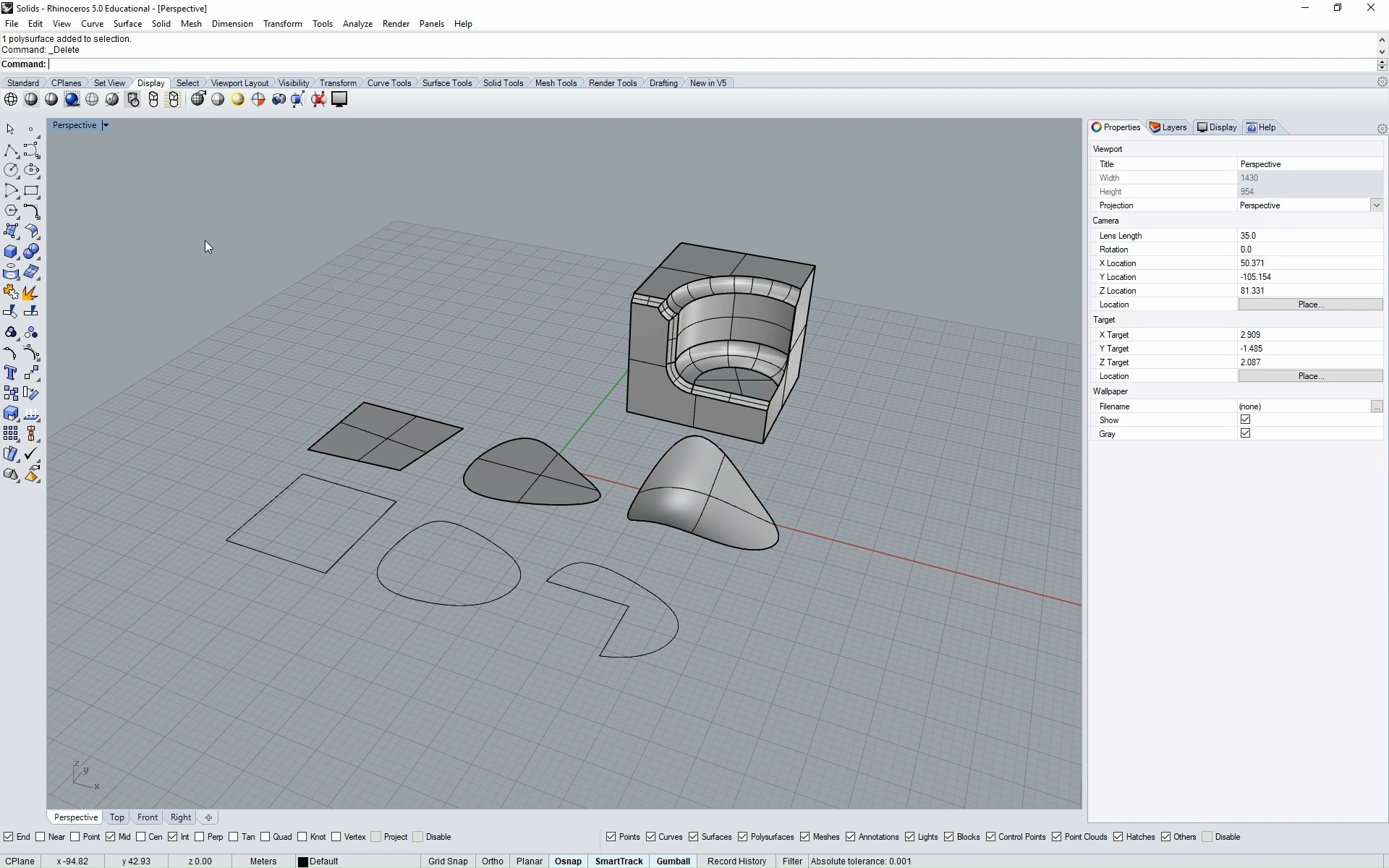
Task: Toggle the Planar constraint mode
Action: [528, 861]
